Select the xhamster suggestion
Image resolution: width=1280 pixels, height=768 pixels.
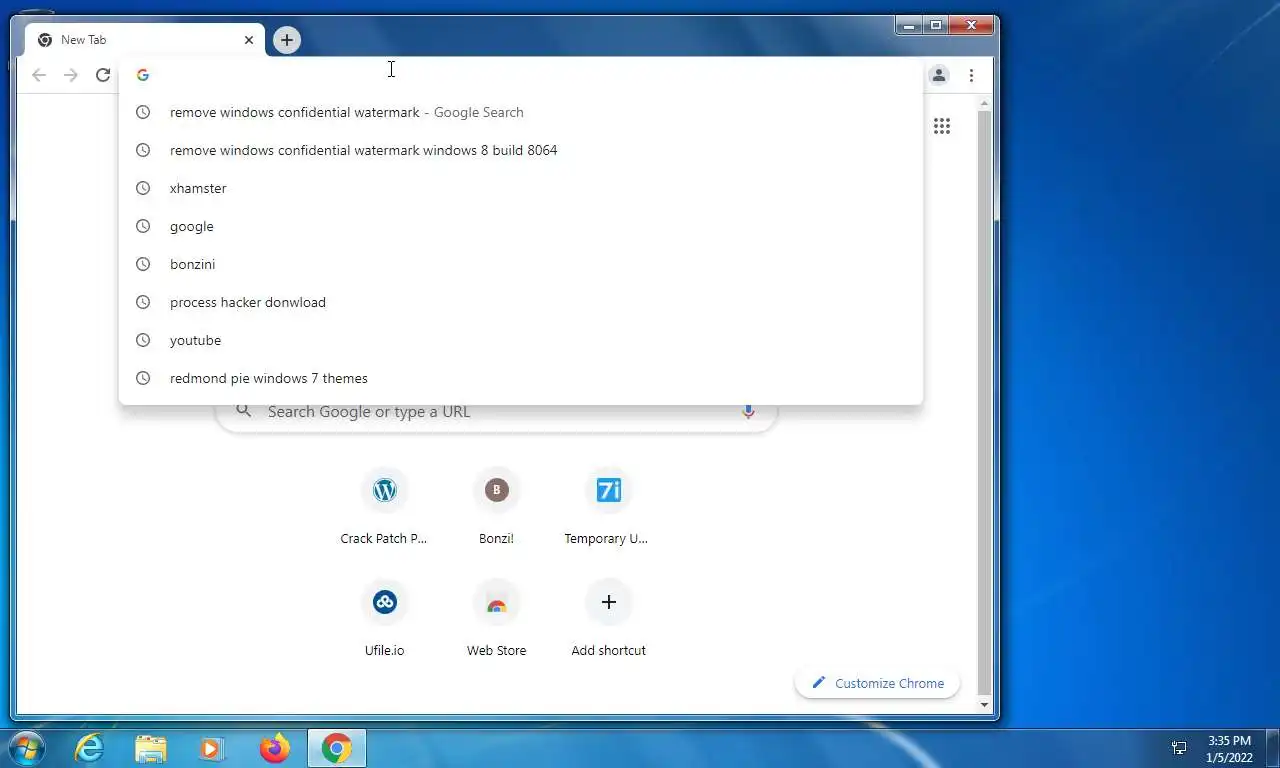point(521,188)
